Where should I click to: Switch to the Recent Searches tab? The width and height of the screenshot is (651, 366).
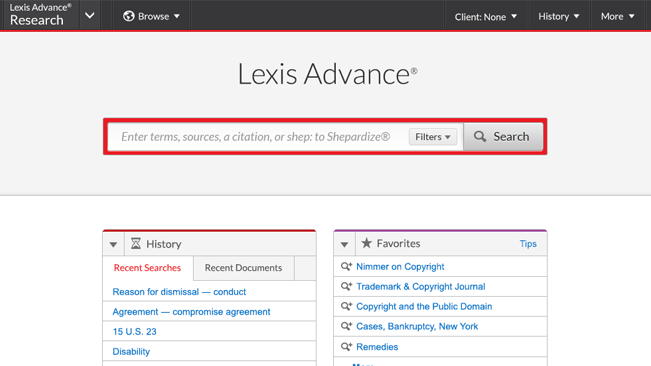[147, 268]
